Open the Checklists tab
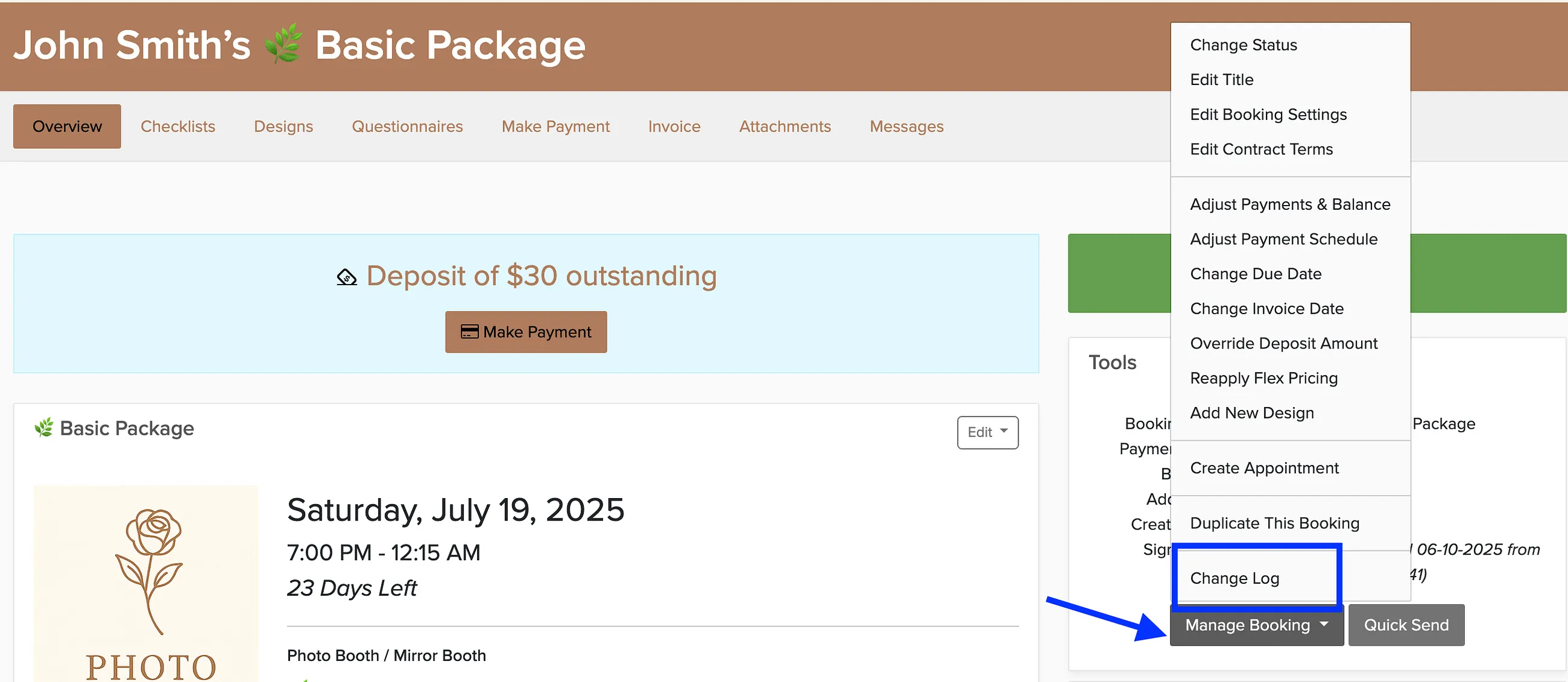1568x682 pixels. (178, 126)
